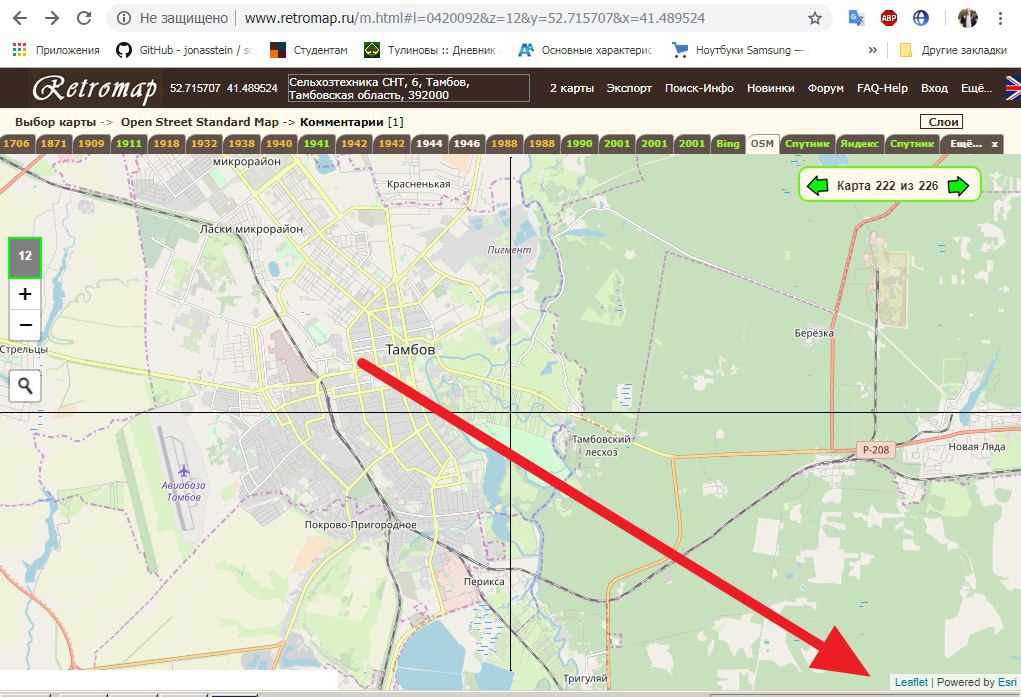
Task: Click the address box showing Сельхозтехника СНТ
Action: coord(408,89)
